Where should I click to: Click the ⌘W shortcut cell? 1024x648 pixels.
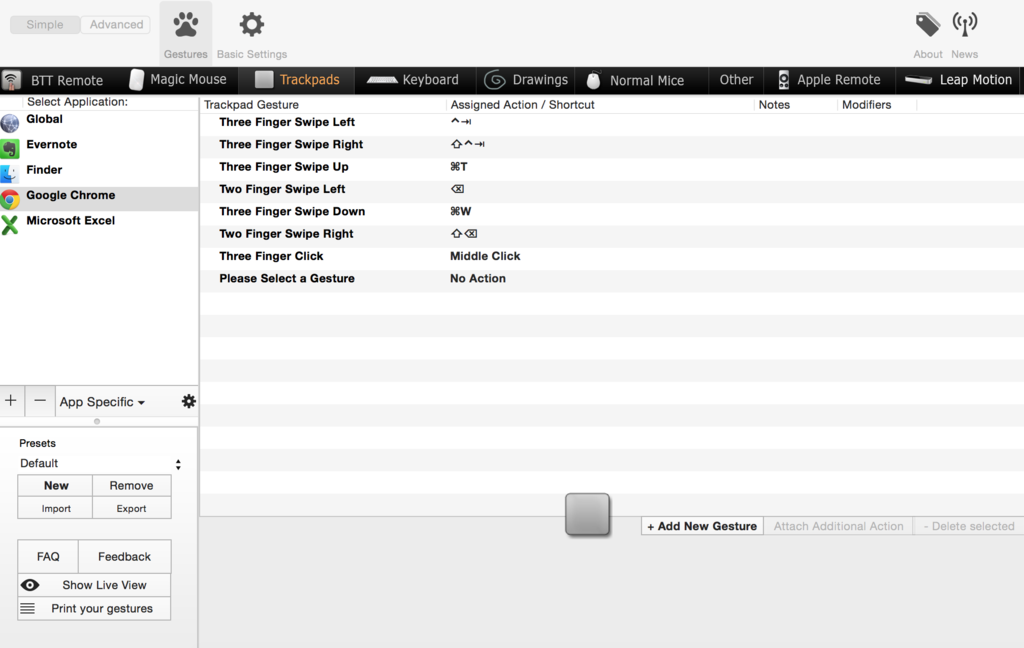(x=460, y=211)
